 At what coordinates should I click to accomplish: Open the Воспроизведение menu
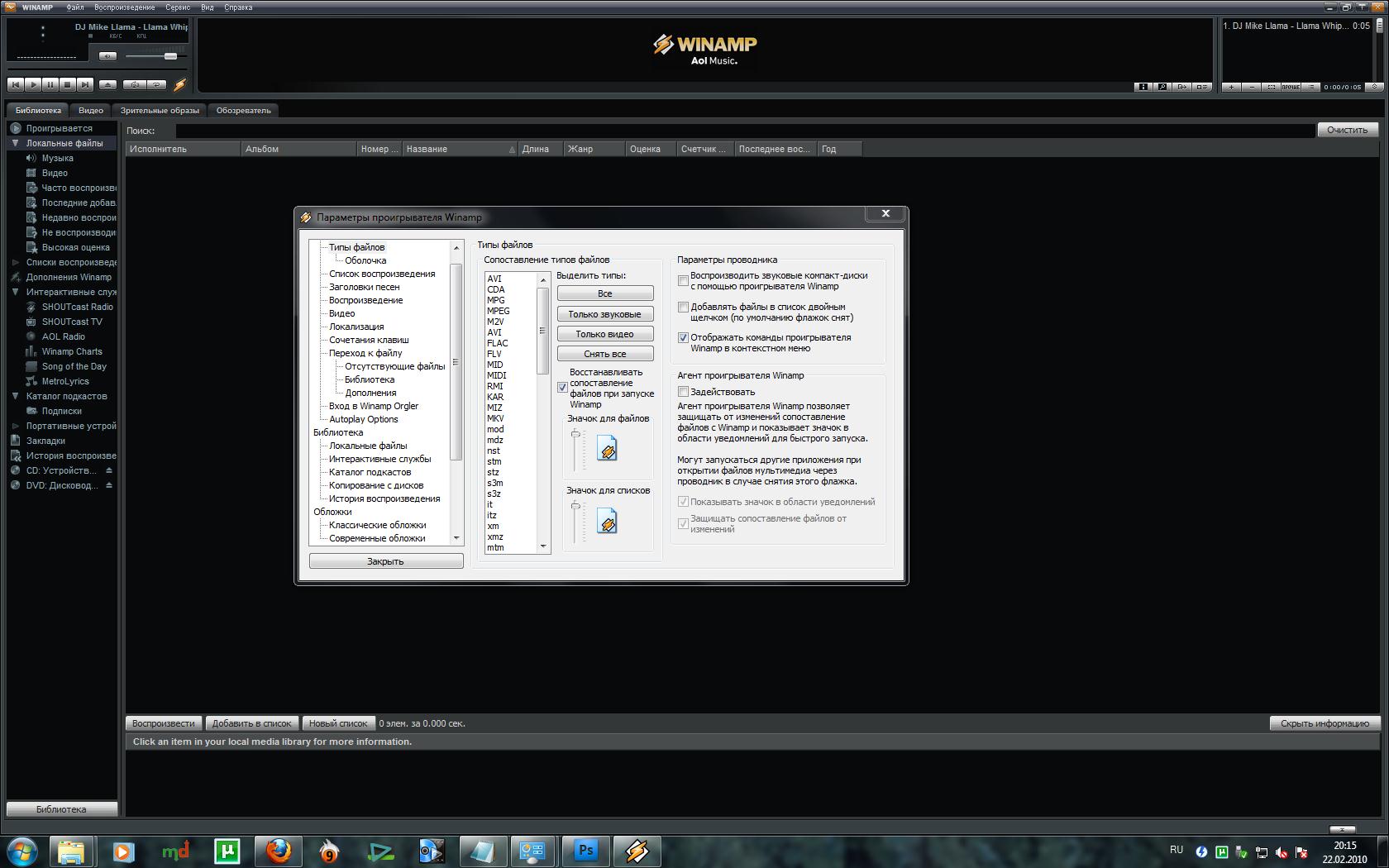point(125,7)
